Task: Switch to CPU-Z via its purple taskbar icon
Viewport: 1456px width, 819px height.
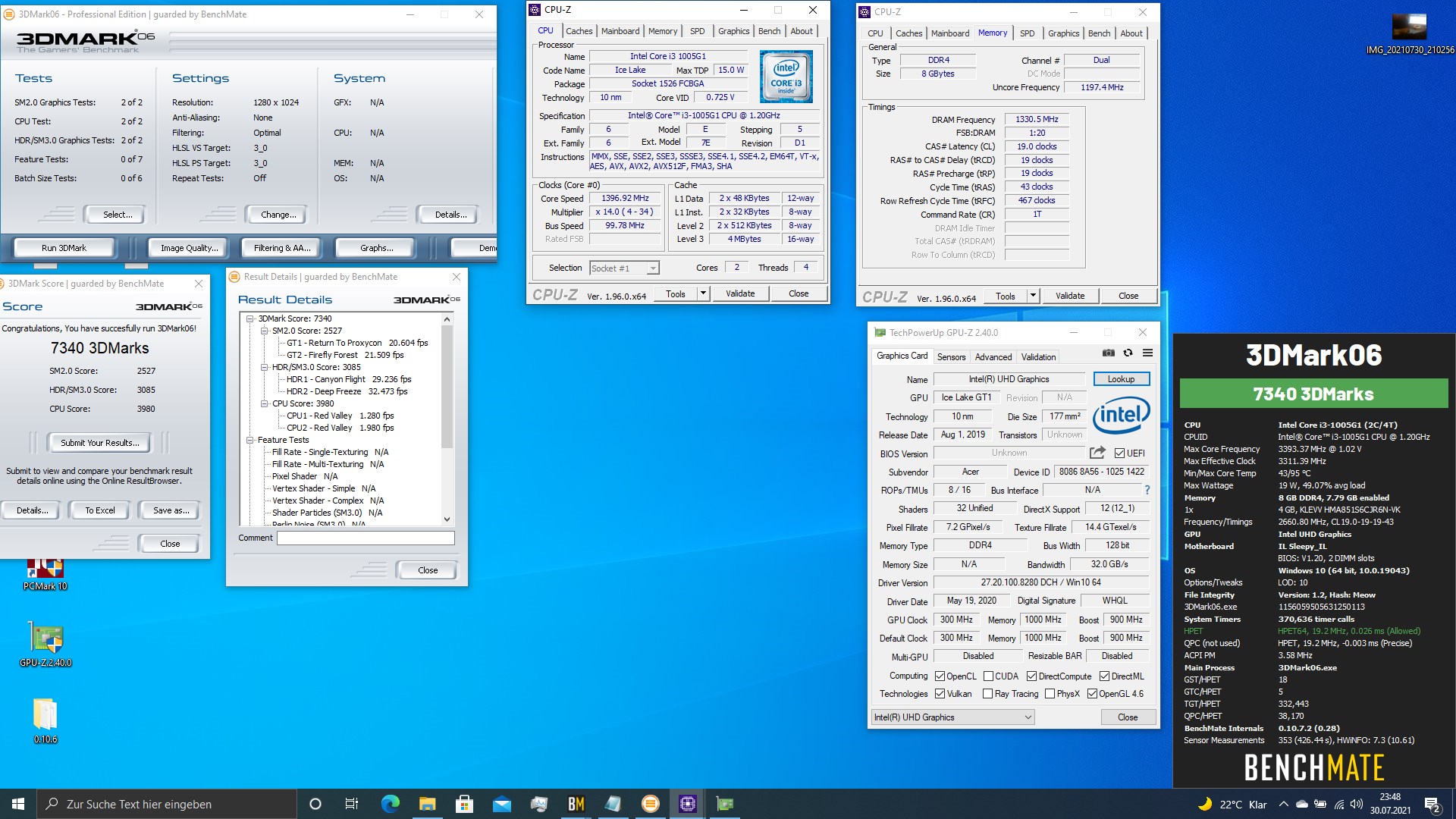Action: point(688,804)
